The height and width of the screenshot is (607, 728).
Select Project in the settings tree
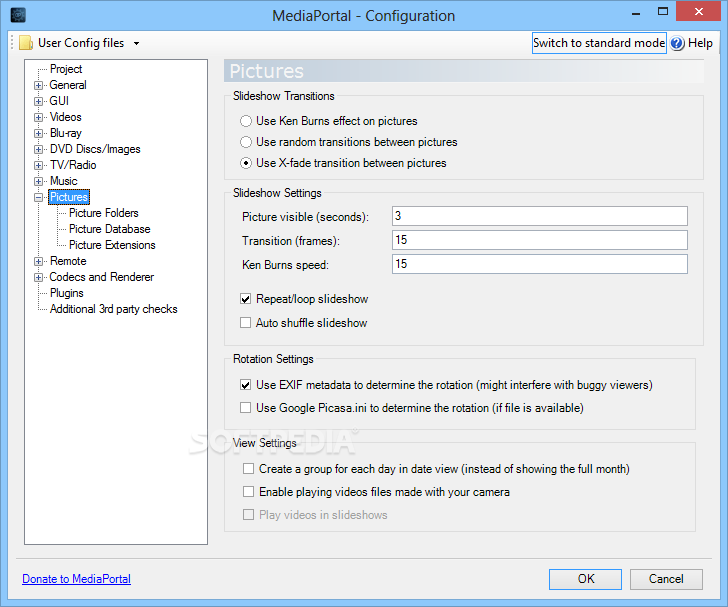pos(66,69)
